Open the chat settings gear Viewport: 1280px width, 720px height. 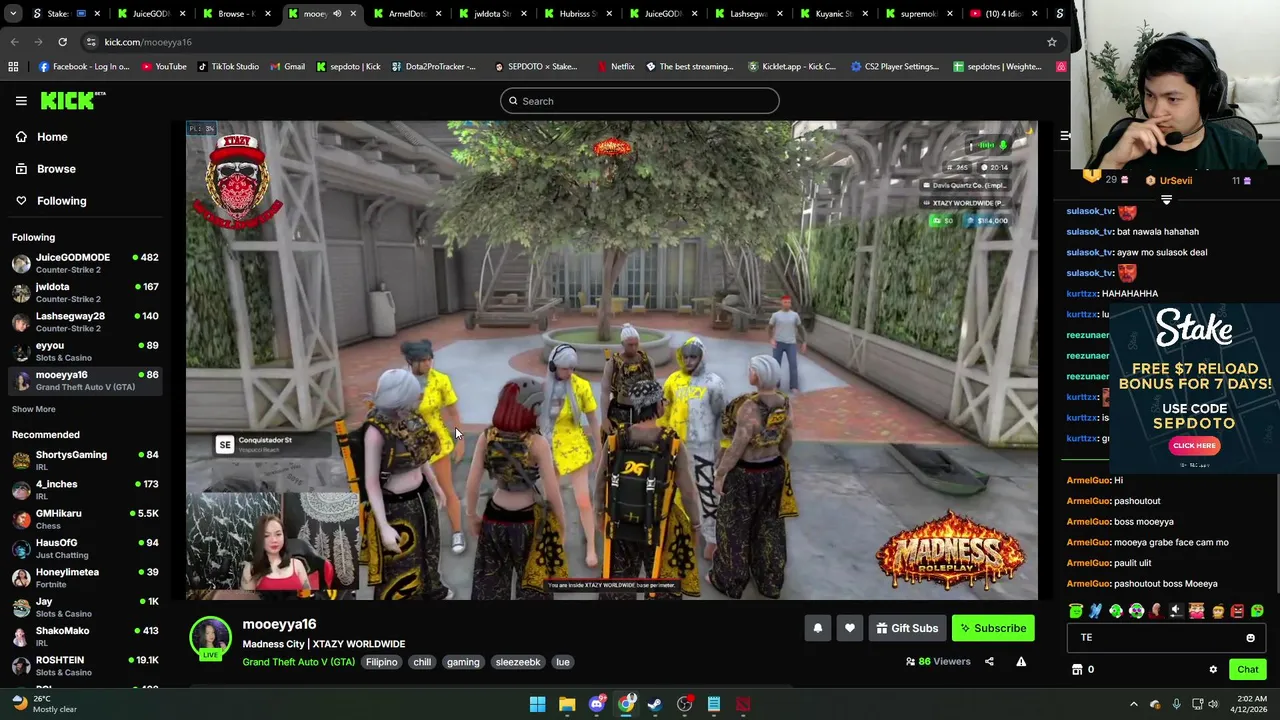tap(1213, 669)
